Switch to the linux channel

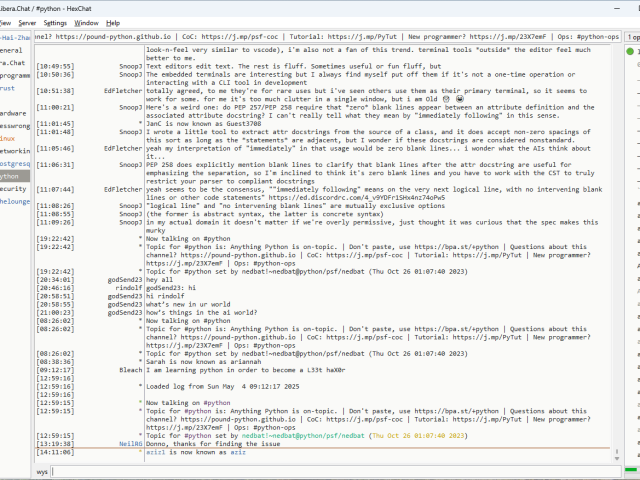[x=8, y=138]
